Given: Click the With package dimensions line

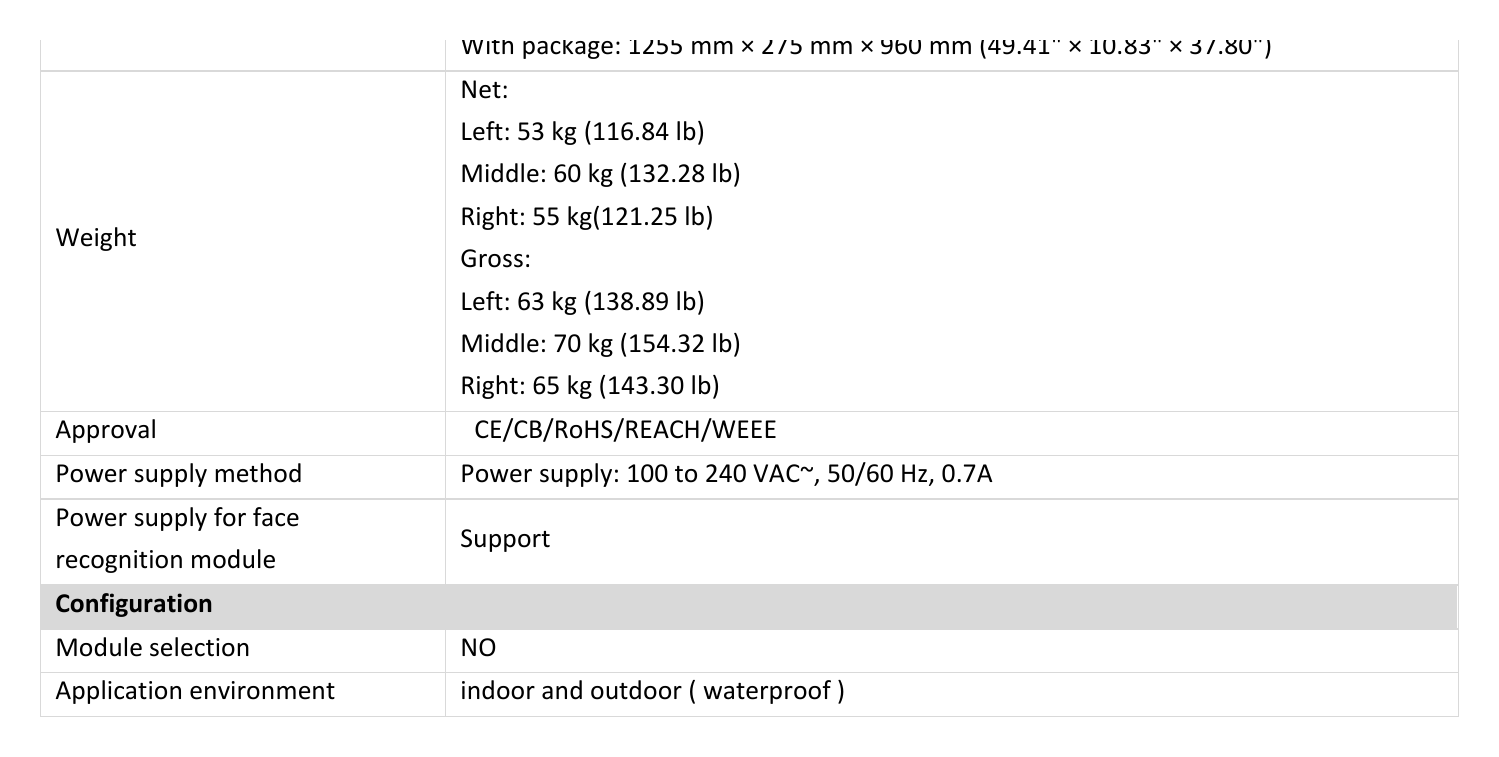Looking at the screenshot, I should (865, 47).
